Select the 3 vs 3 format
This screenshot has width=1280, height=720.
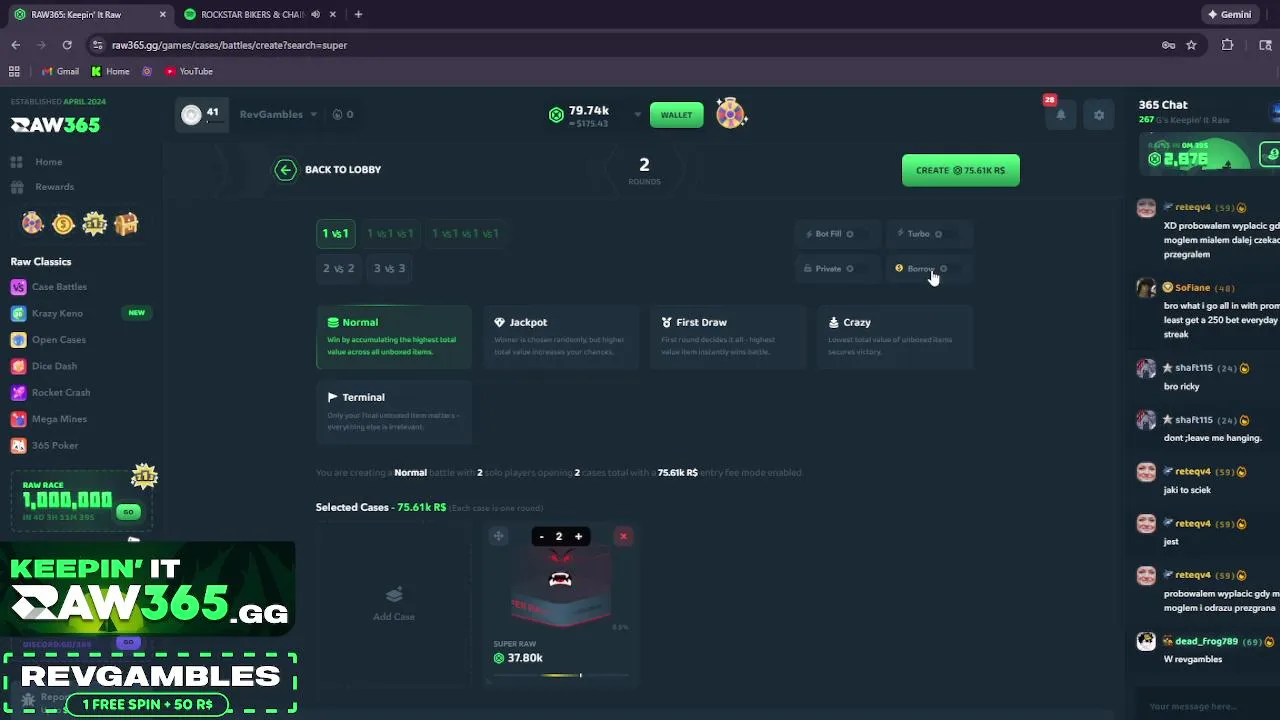tap(389, 268)
